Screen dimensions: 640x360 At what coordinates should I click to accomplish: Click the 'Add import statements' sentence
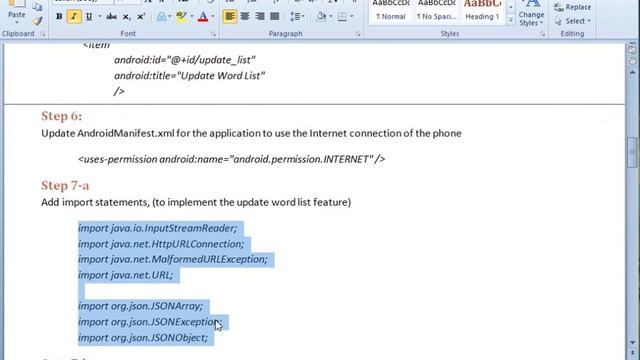click(x=196, y=202)
